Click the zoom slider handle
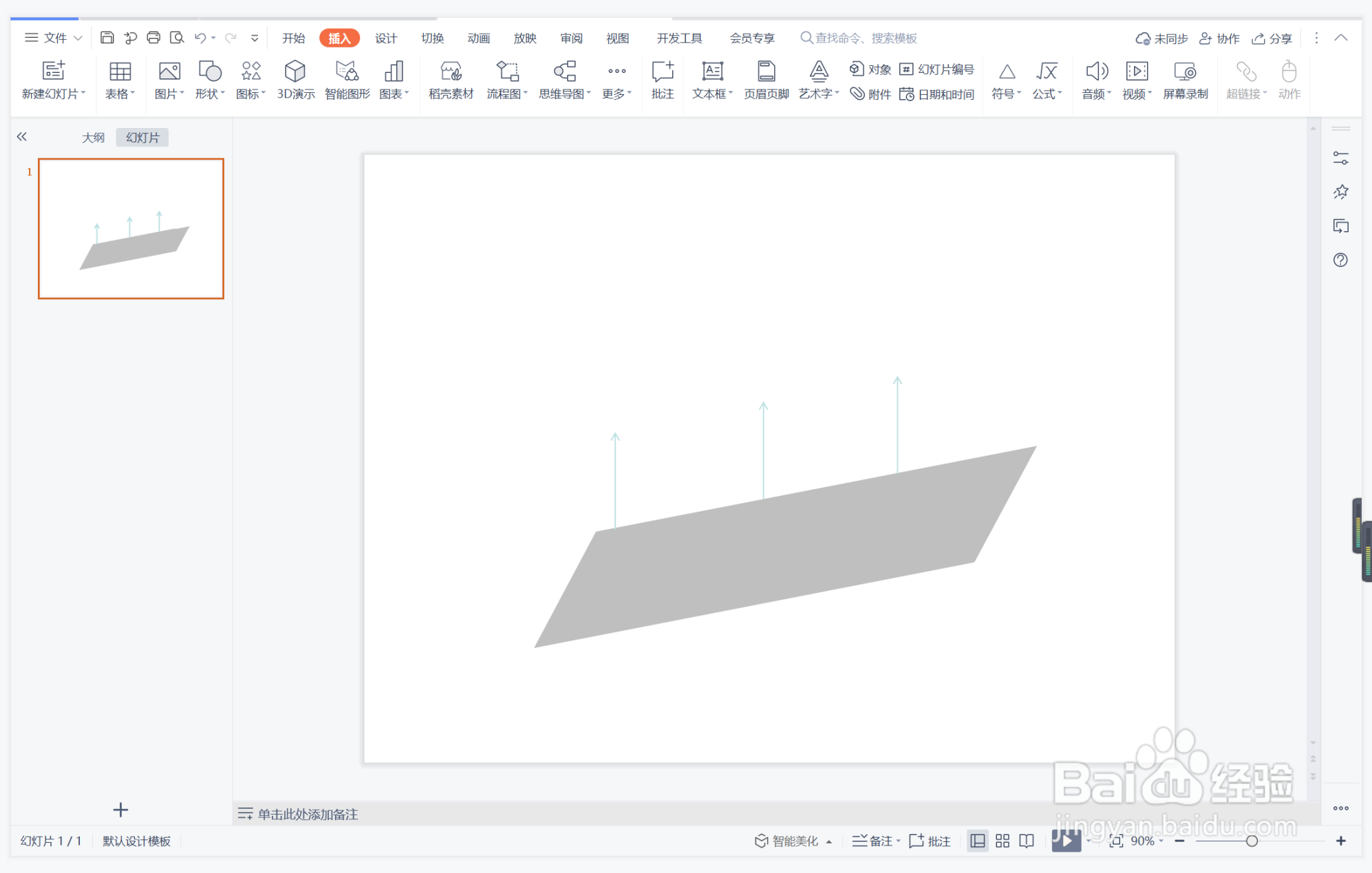 pyautogui.click(x=1252, y=841)
